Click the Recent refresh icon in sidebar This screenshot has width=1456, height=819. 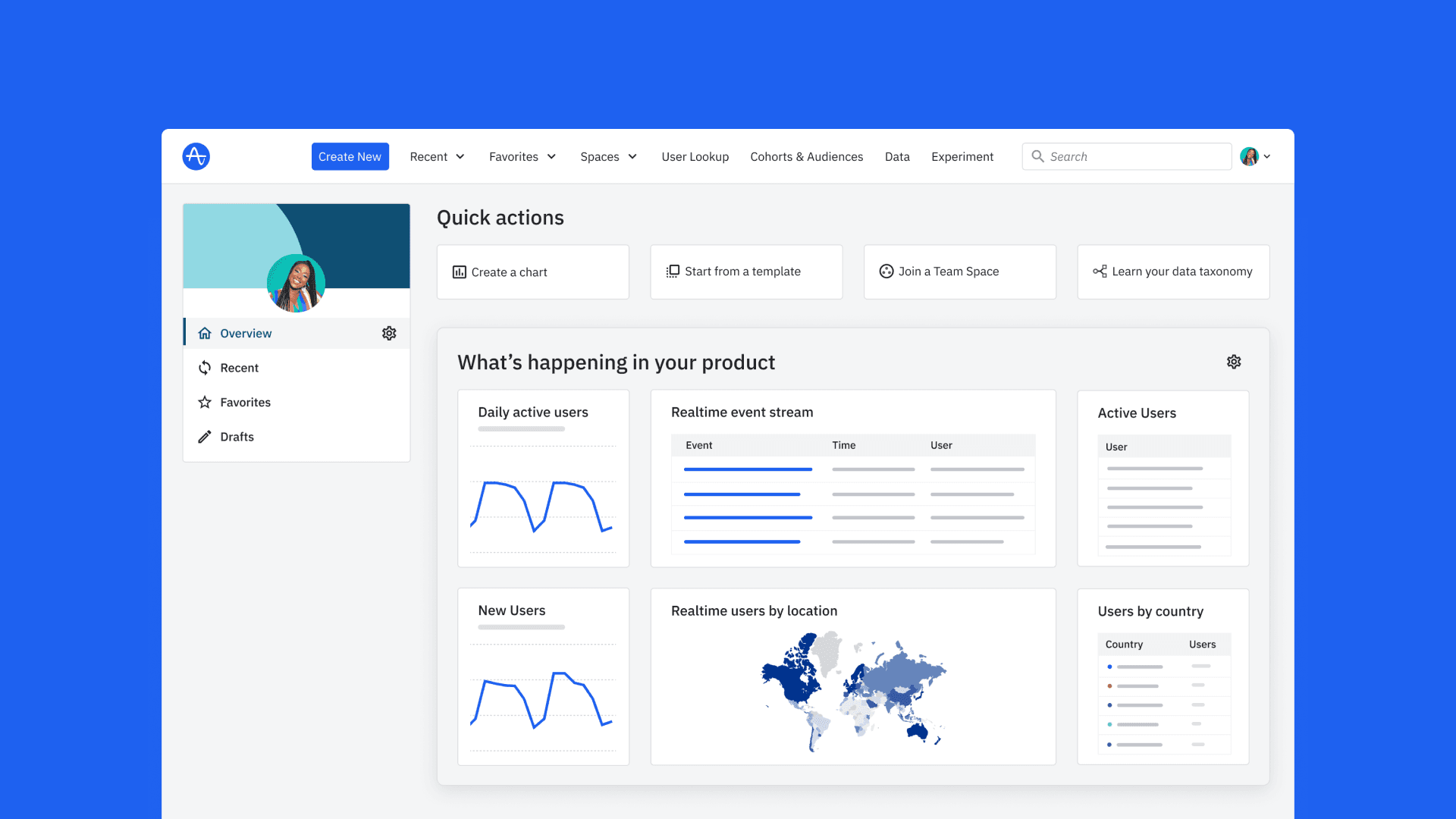point(205,368)
